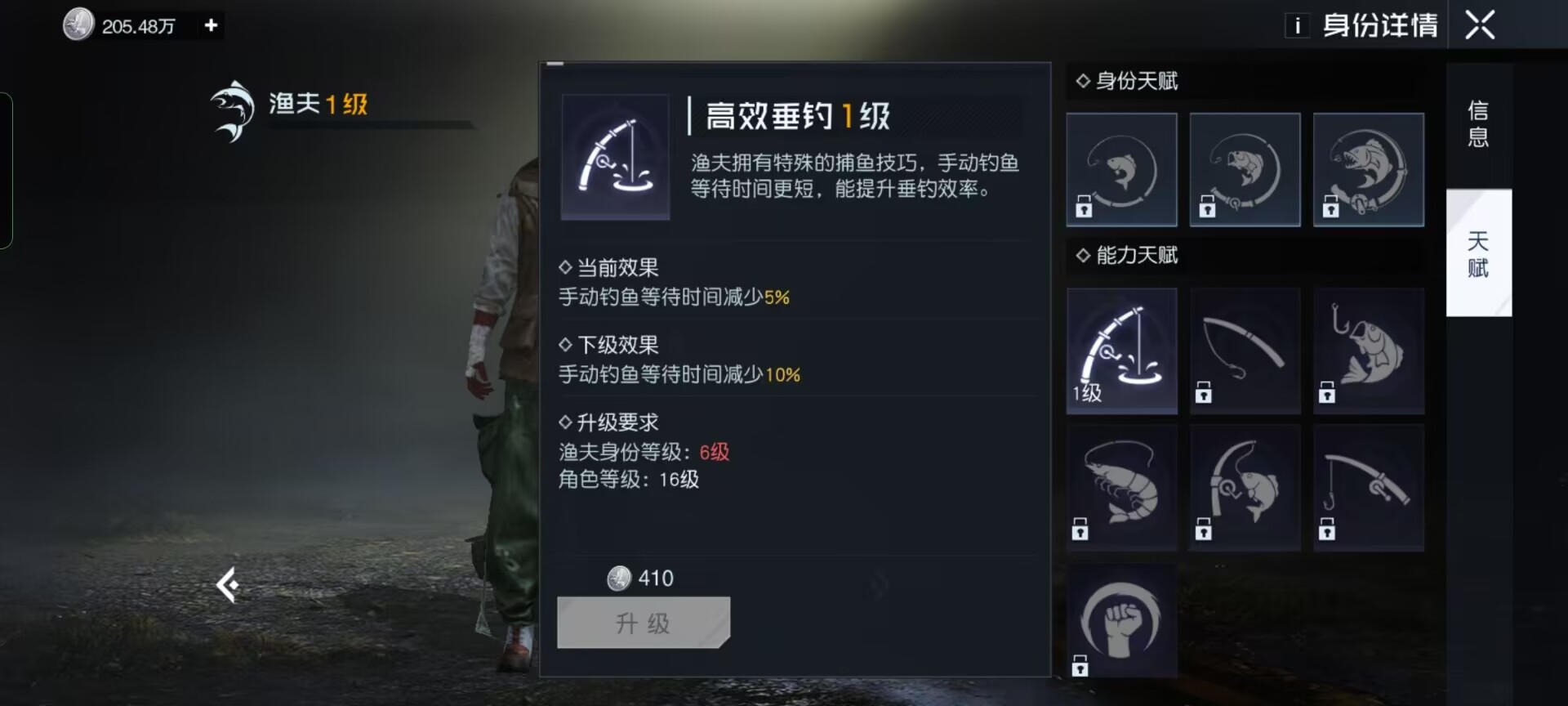Select the locked shrimp ability talent
Screen dimensions: 1568x706
1121,487
